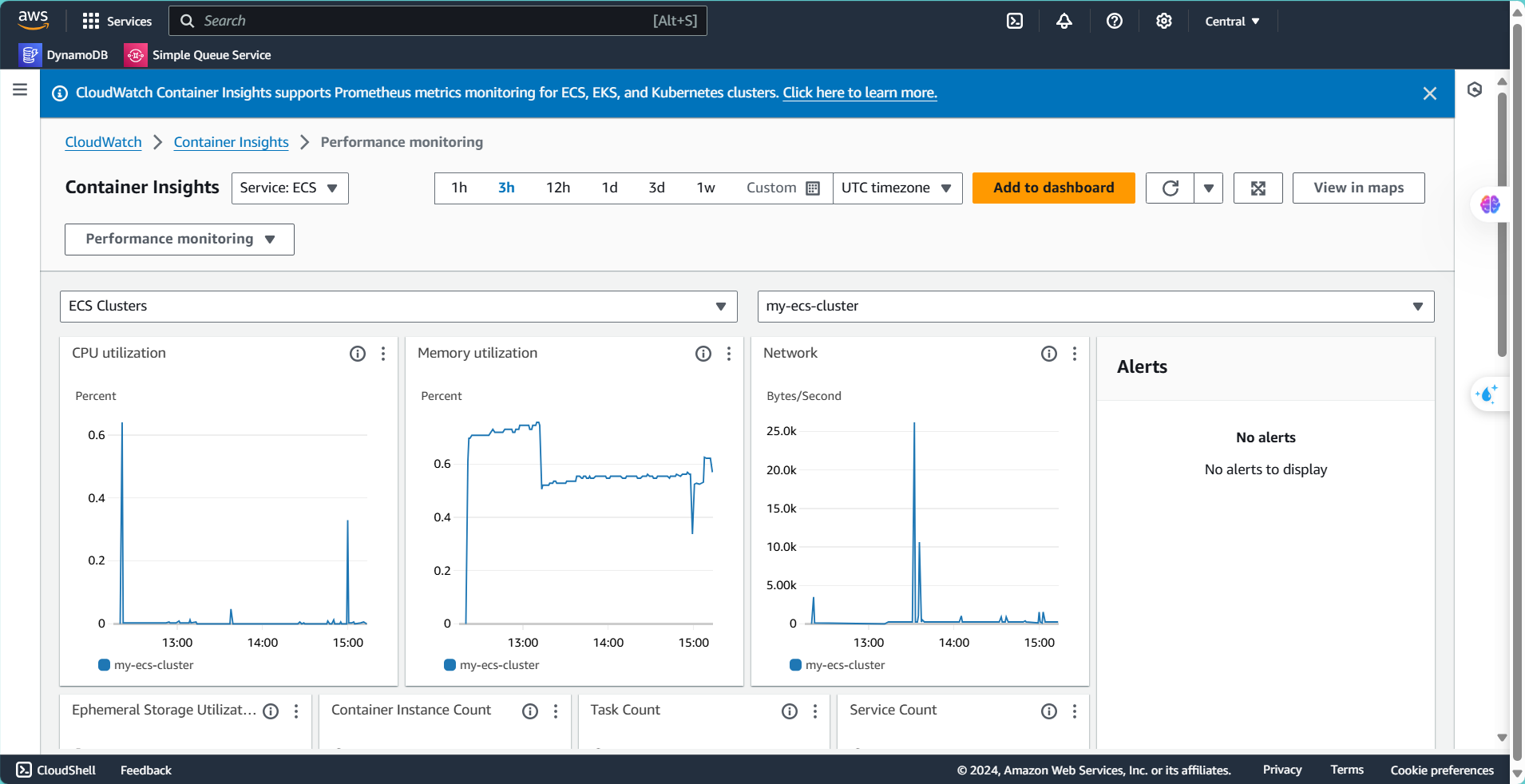1525x784 pixels.
Task: Open Task Count widget actions menu
Action: 815,711
